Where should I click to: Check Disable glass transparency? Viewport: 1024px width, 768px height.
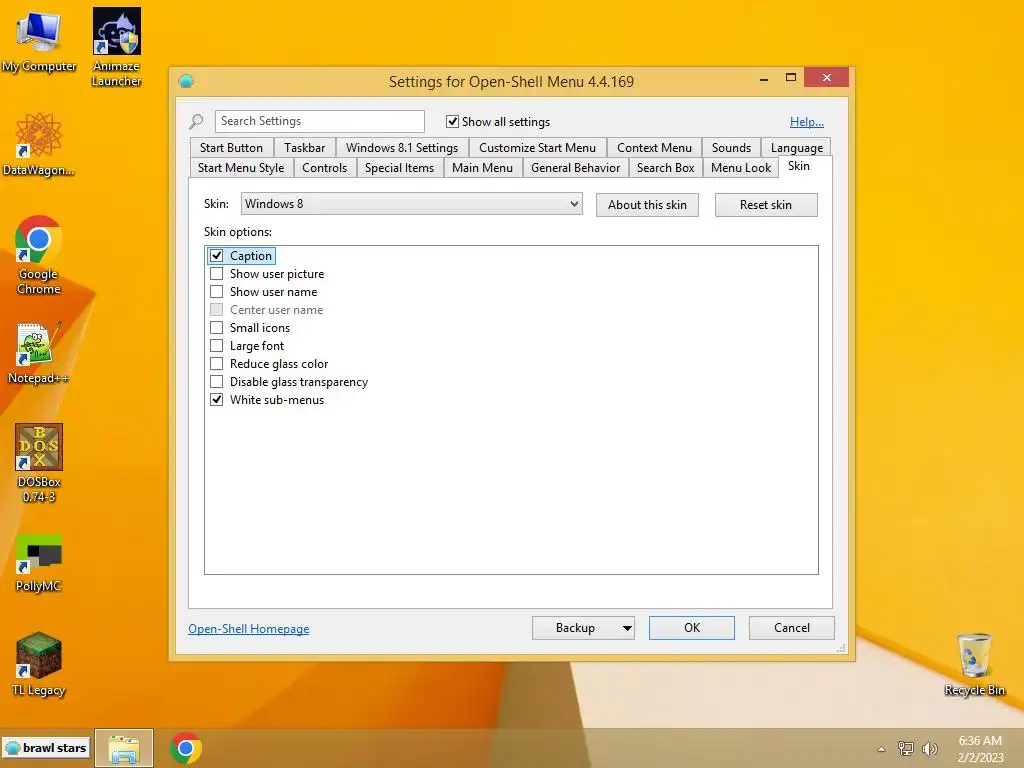click(x=217, y=381)
